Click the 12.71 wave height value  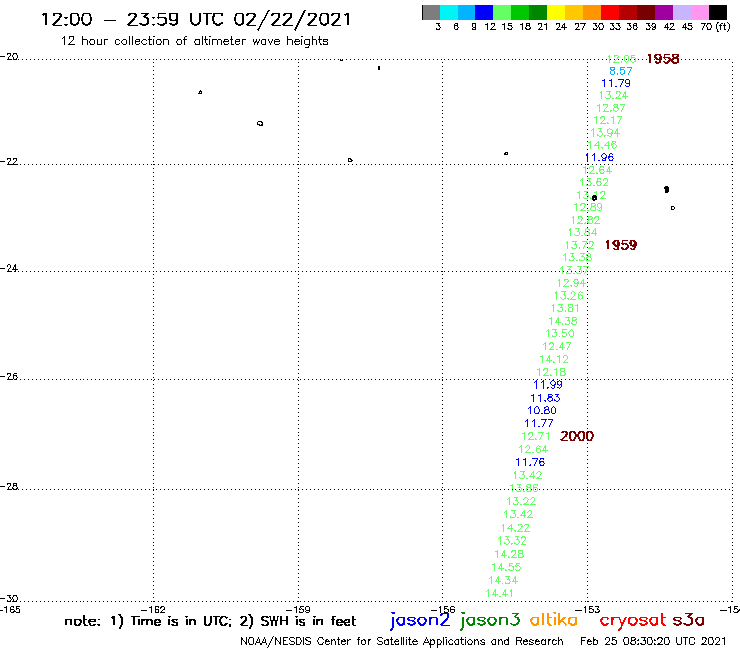click(536, 436)
